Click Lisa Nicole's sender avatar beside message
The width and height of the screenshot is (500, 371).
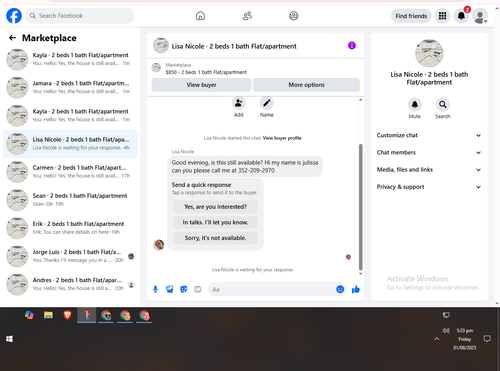click(159, 245)
